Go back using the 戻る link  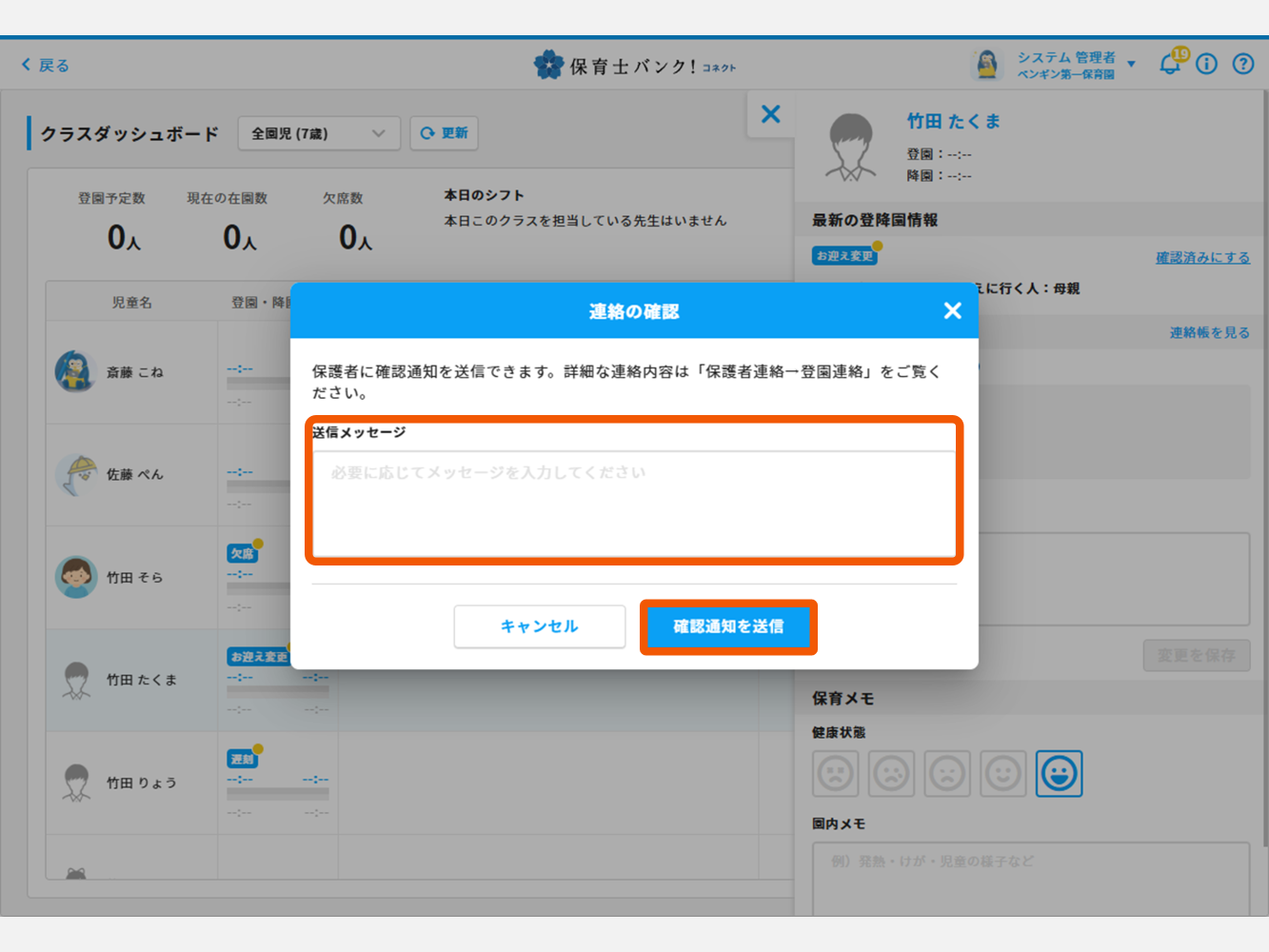click(x=46, y=65)
